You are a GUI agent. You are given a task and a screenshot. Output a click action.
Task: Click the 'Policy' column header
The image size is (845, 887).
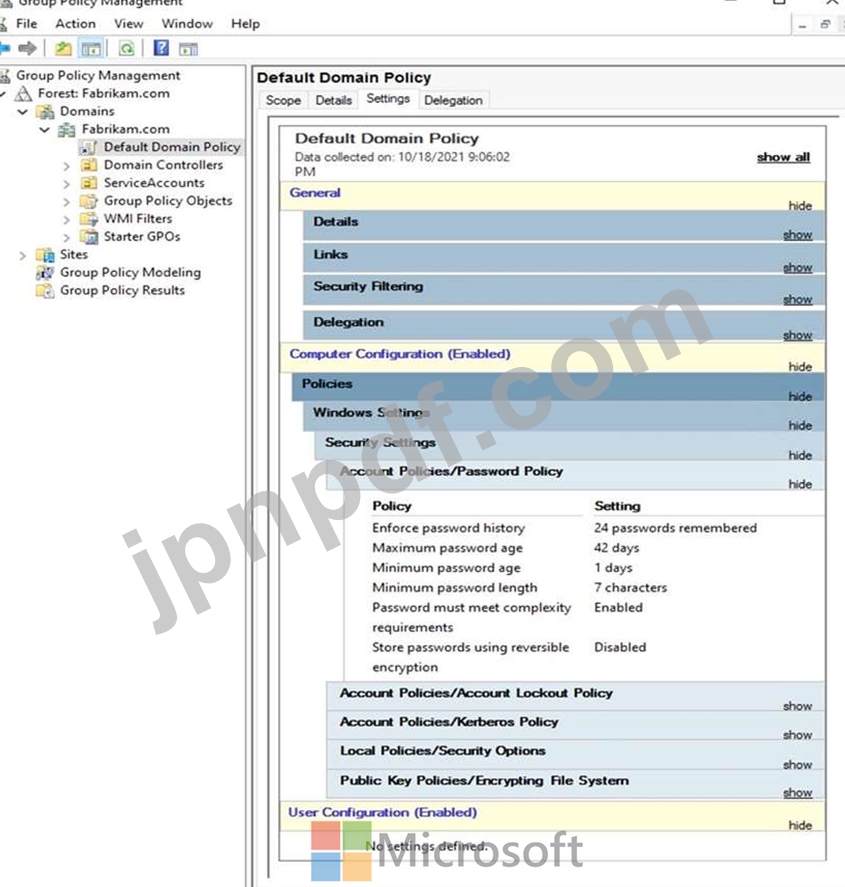click(x=391, y=506)
